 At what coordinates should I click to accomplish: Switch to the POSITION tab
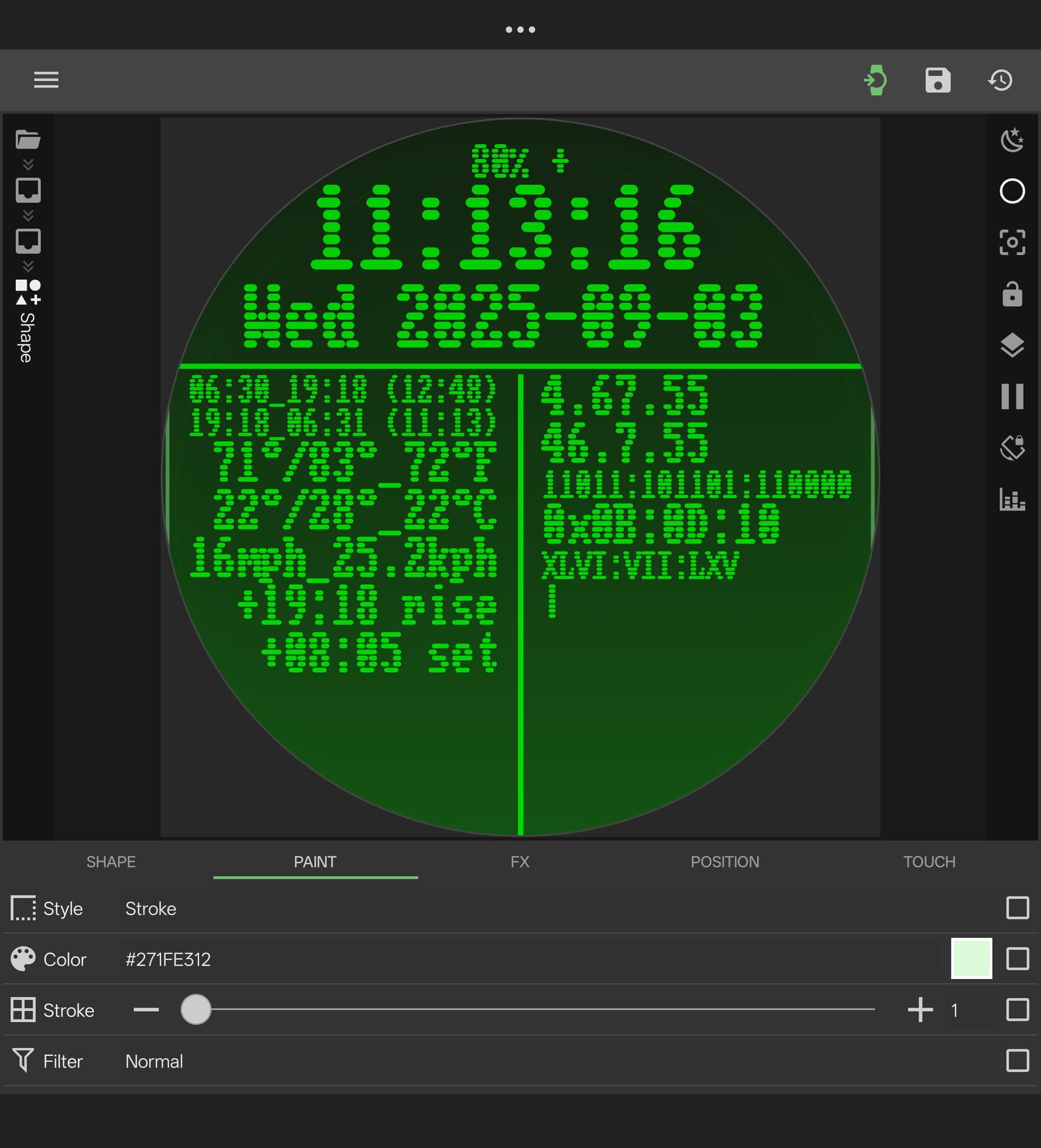[724, 862]
